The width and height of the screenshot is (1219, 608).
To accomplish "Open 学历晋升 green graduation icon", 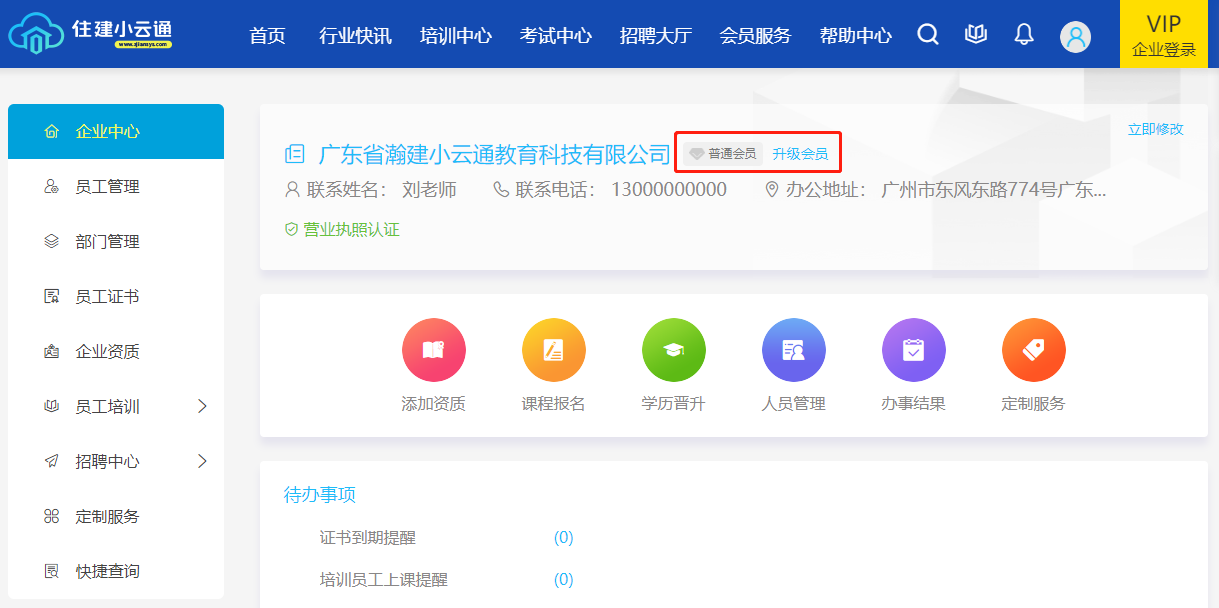I will point(673,350).
